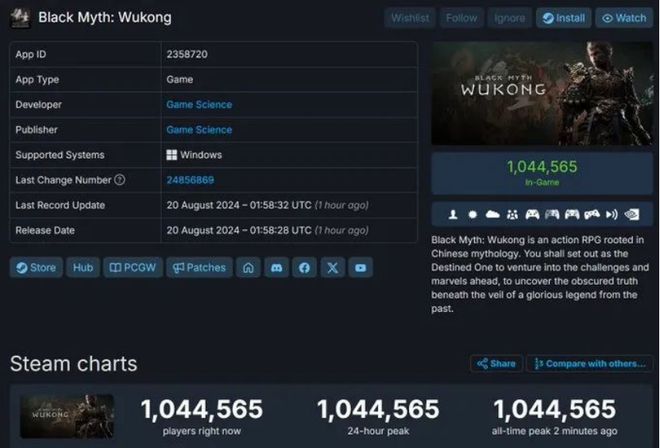Click the Release Date timestamp
Viewport: 660px width, 448px height.
tap(267, 230)
